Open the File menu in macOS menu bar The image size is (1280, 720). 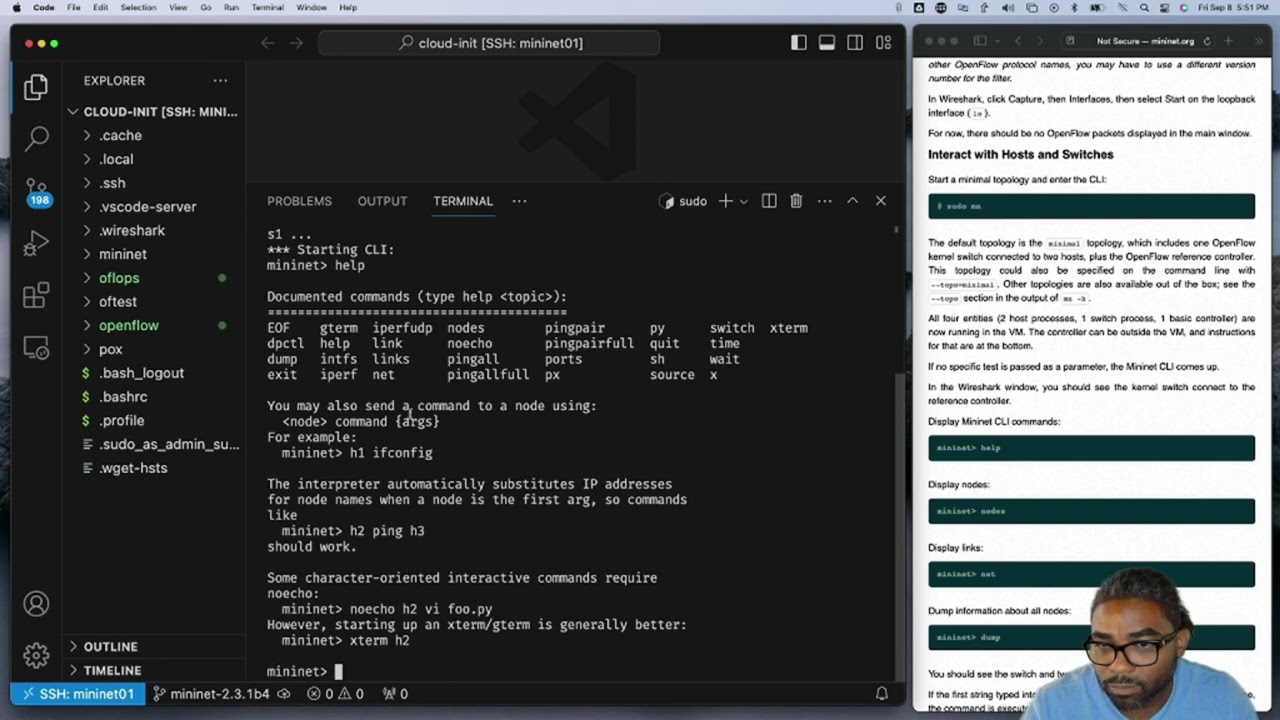(x=74, y=7)
